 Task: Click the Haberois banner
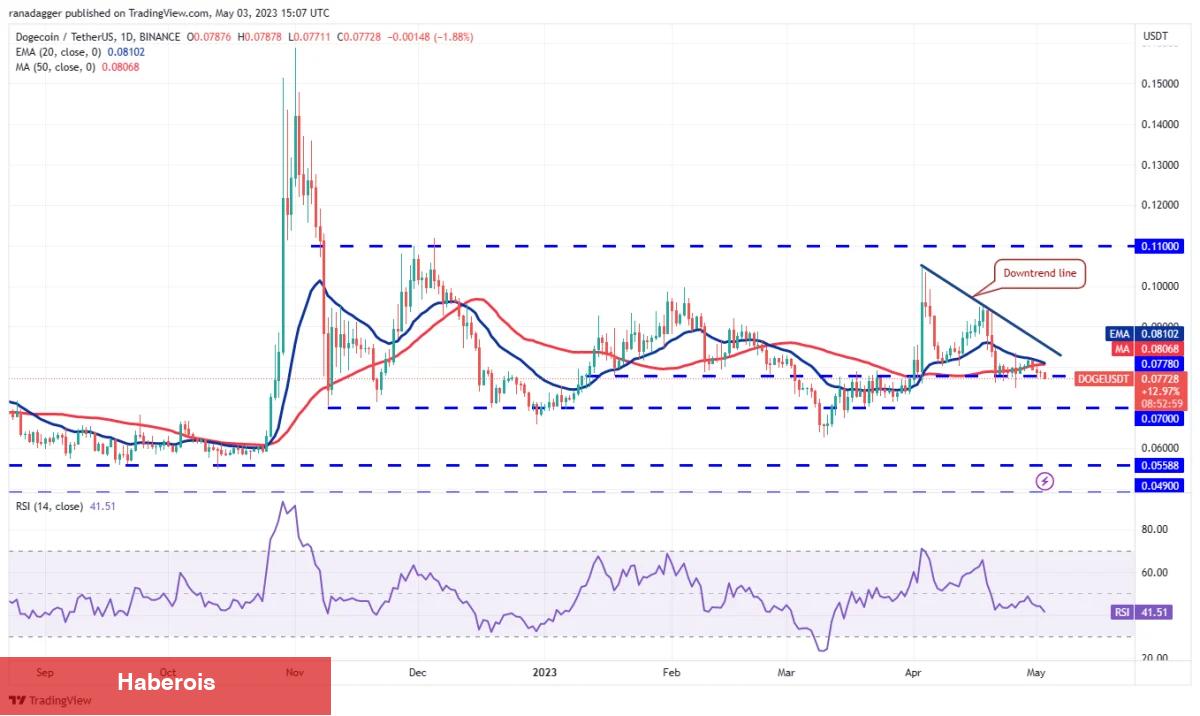(165, 685)
